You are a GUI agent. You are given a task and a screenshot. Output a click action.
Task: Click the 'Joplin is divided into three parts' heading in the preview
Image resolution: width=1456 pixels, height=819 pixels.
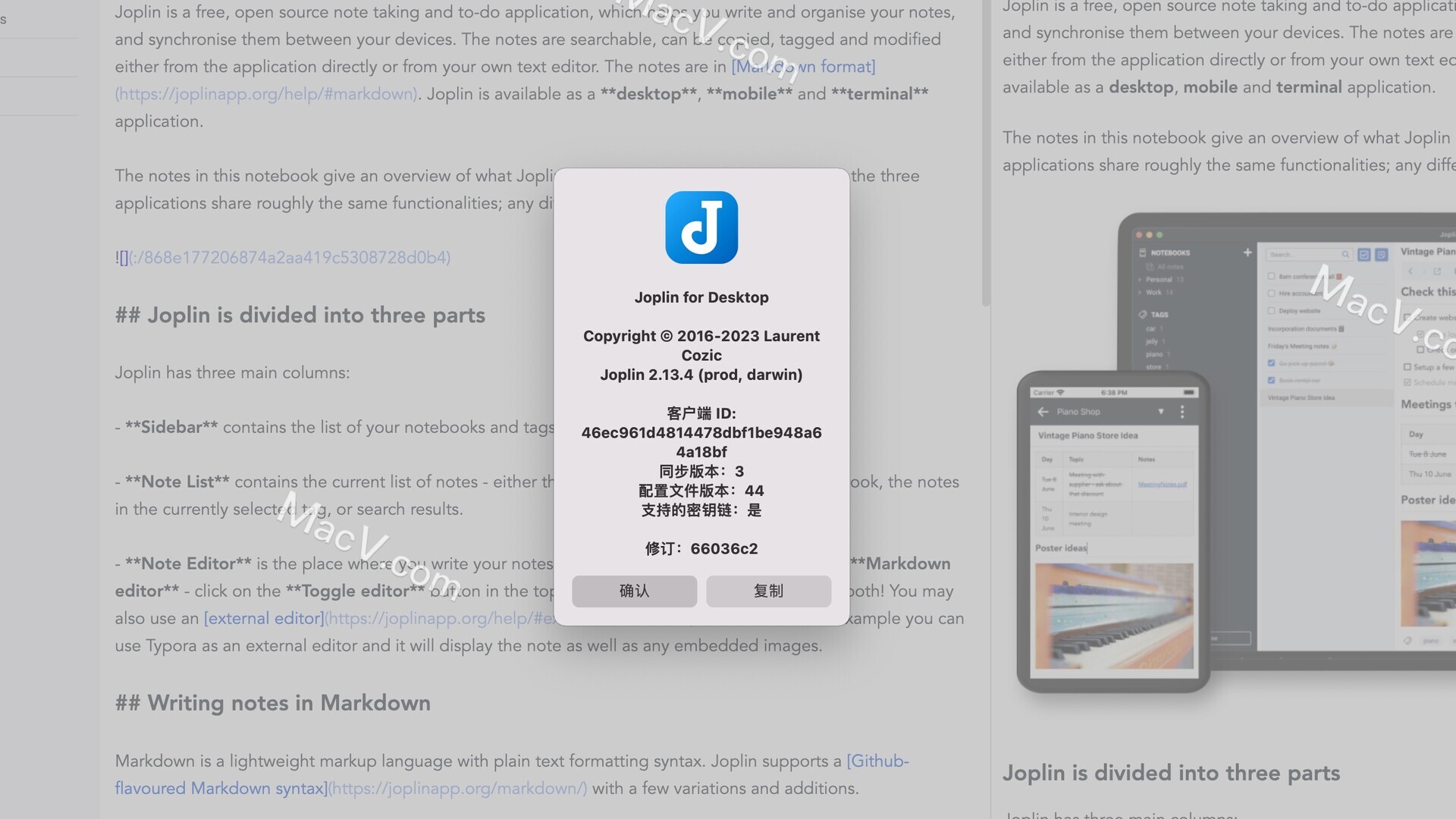tap(1171, 773)
